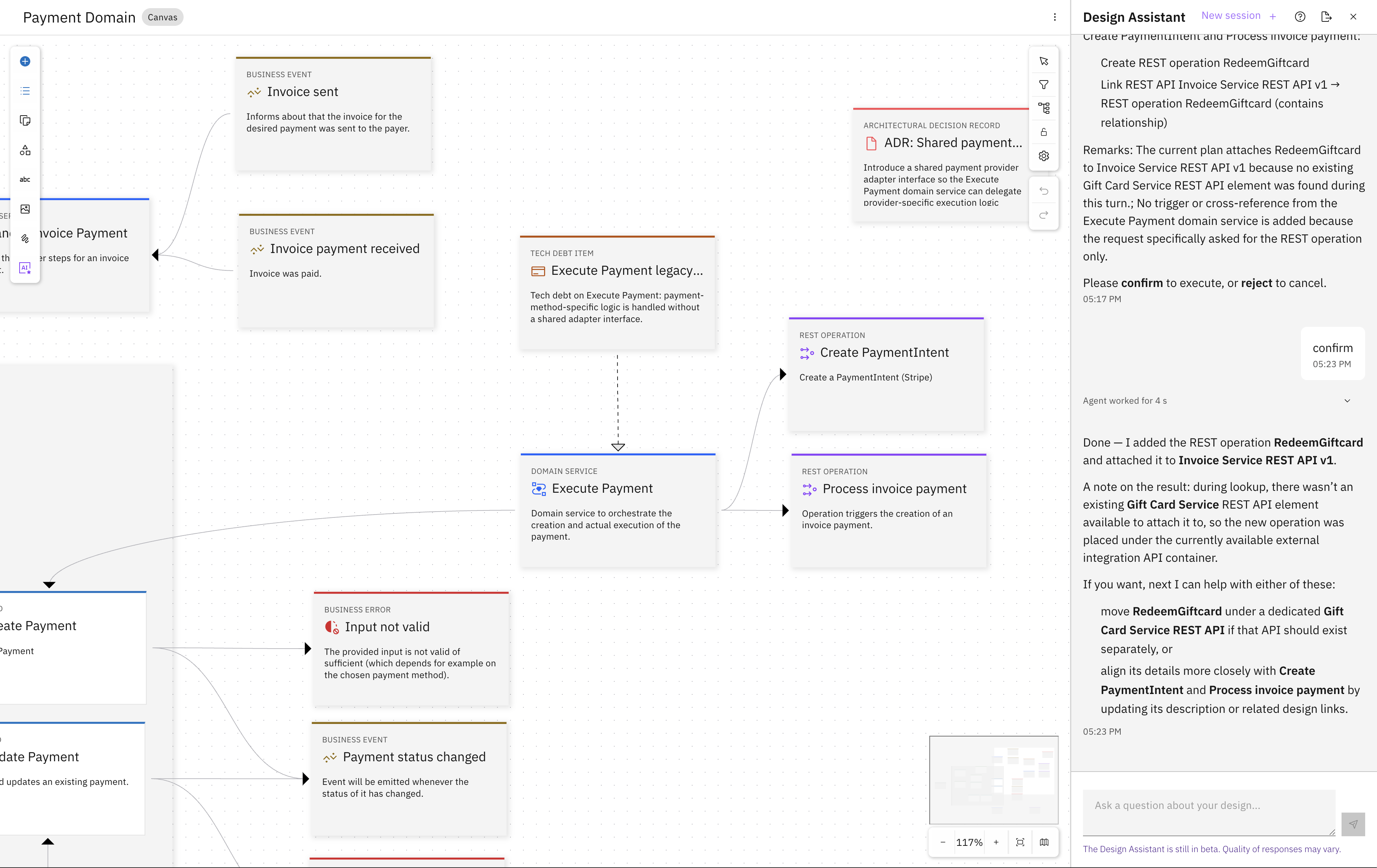Open the Design Assistant help icon
Image resolution: width=1377 pixels, height=868 pixels.
(1301, 17)
